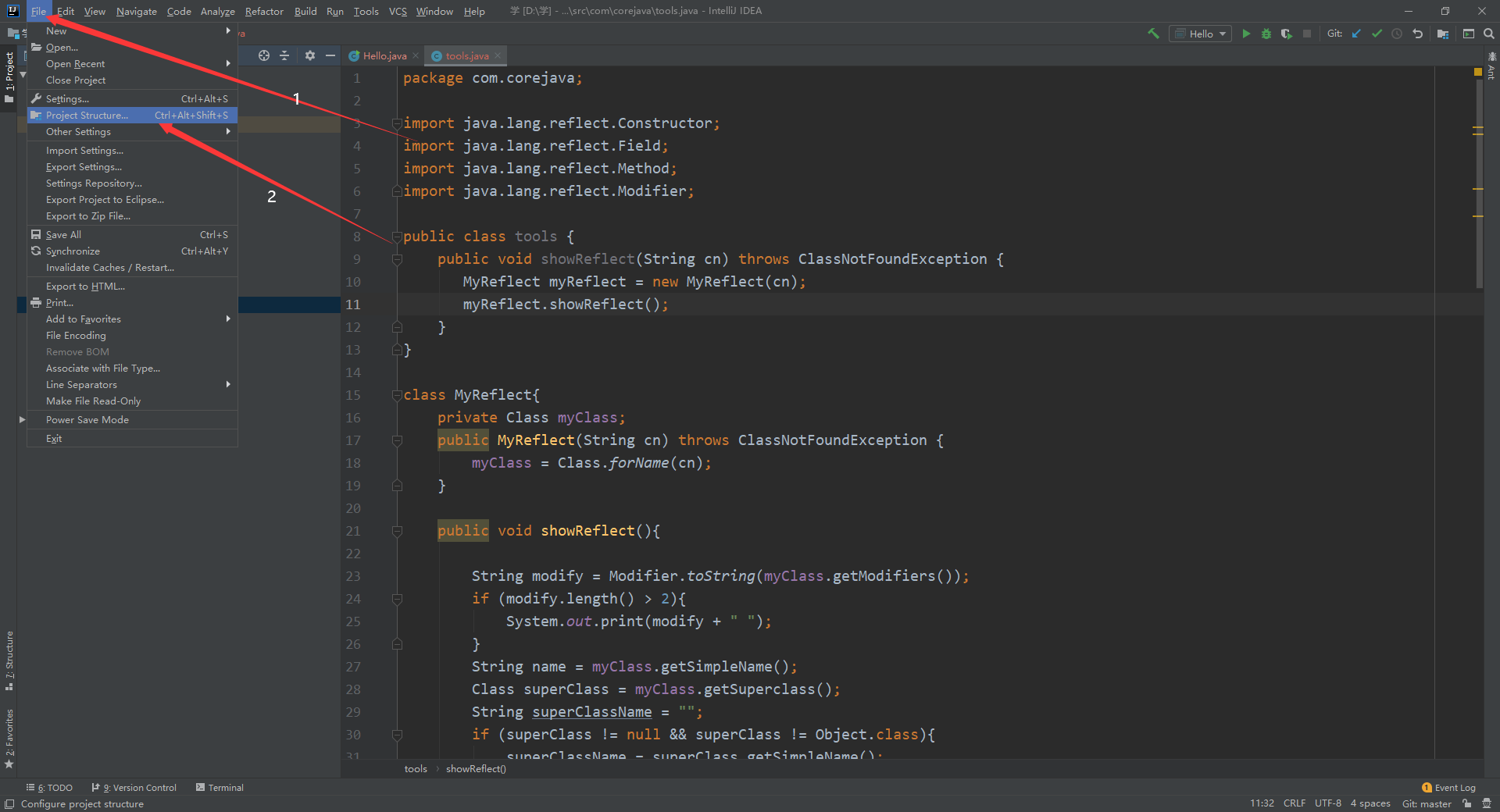Run with Coverage using the shield icon
Screen dimensions: 1500x812
click(1287, 34)
